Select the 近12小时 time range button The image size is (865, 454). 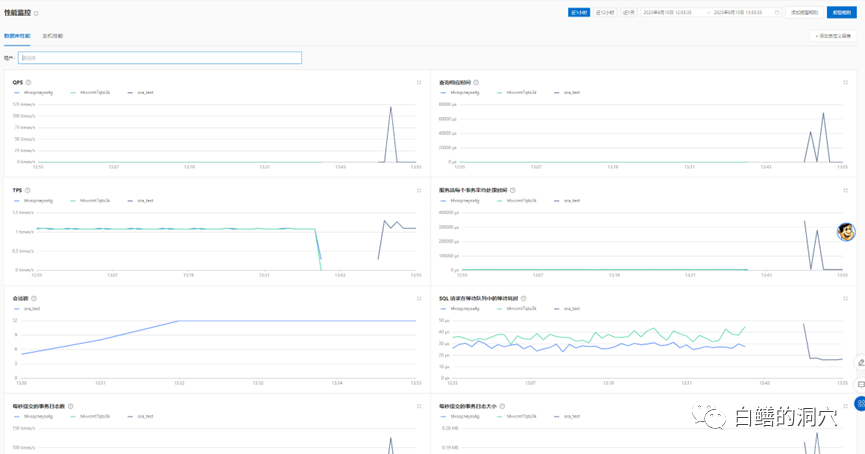click(605, 12)
